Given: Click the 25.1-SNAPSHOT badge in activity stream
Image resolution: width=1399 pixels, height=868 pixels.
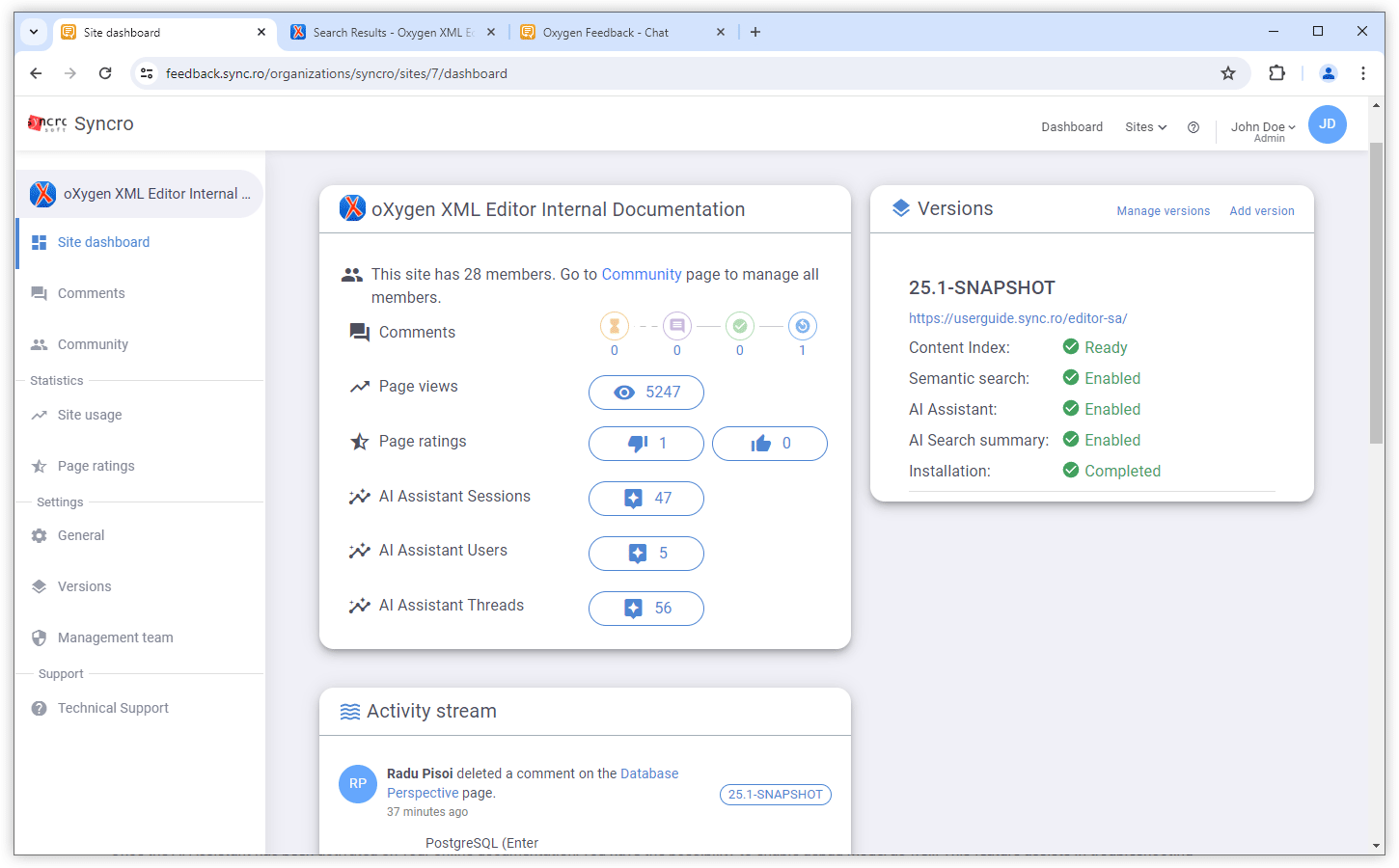Looking at the screenshot, I should tap(776, 795).
